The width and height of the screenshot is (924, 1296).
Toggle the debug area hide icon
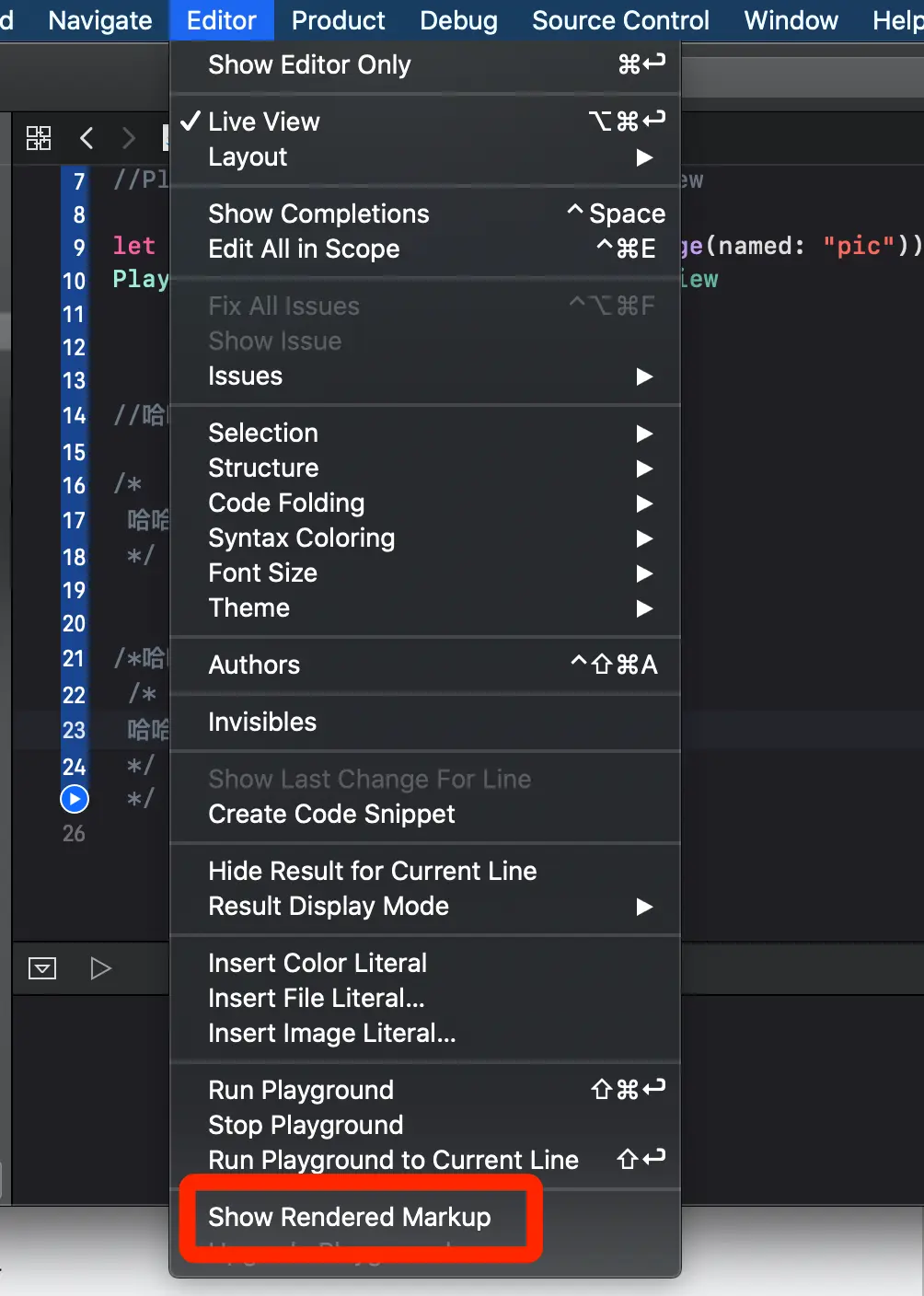42,968
